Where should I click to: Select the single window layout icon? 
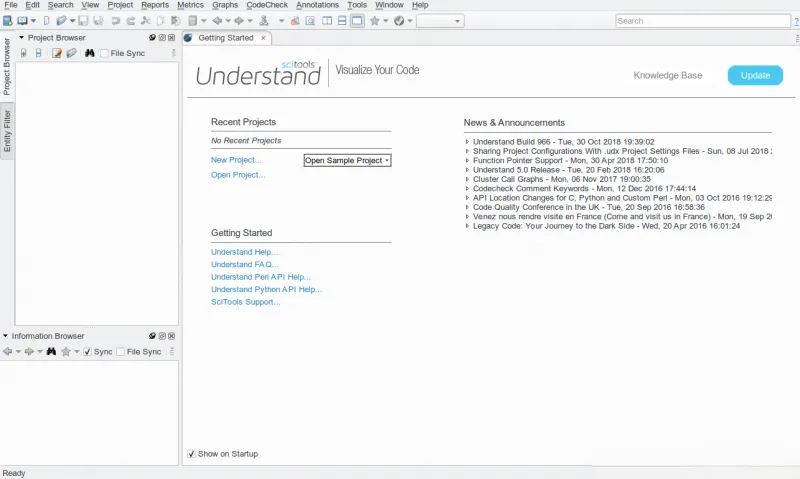[x=357, y=21]
